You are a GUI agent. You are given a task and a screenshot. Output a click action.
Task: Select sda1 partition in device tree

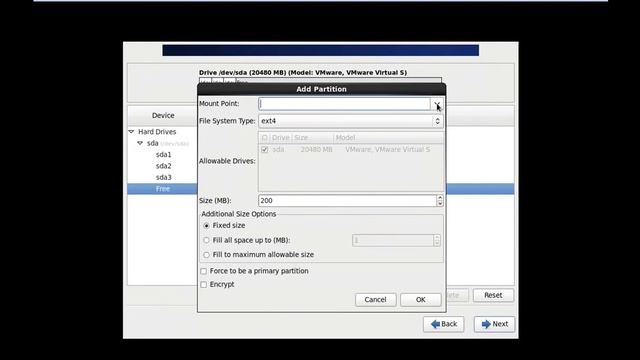pyautogui.click(x=164, y=155)
